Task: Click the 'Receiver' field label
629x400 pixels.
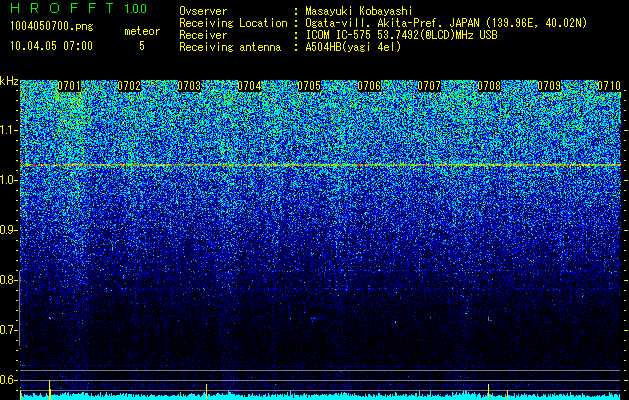Action: click(x=203, y=35)
